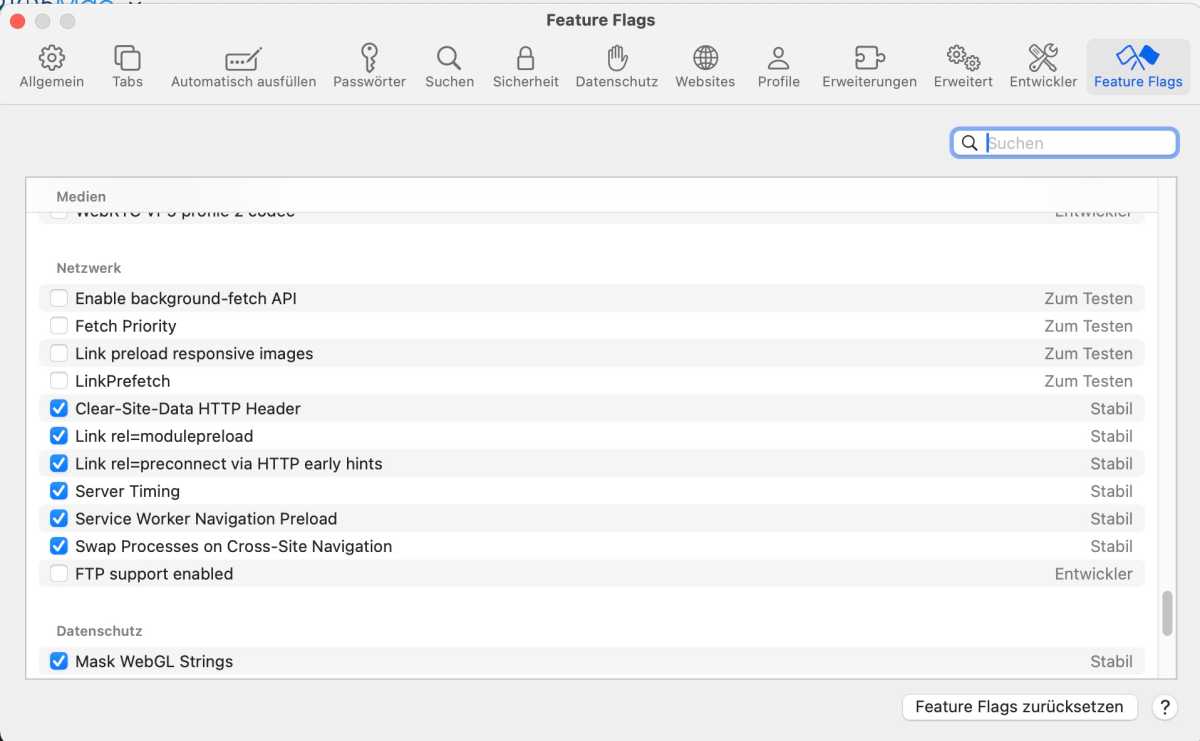1200x741 pixels.
Task: Select the Erweiterungen puzzle piece icon
Action: (869, 58)
